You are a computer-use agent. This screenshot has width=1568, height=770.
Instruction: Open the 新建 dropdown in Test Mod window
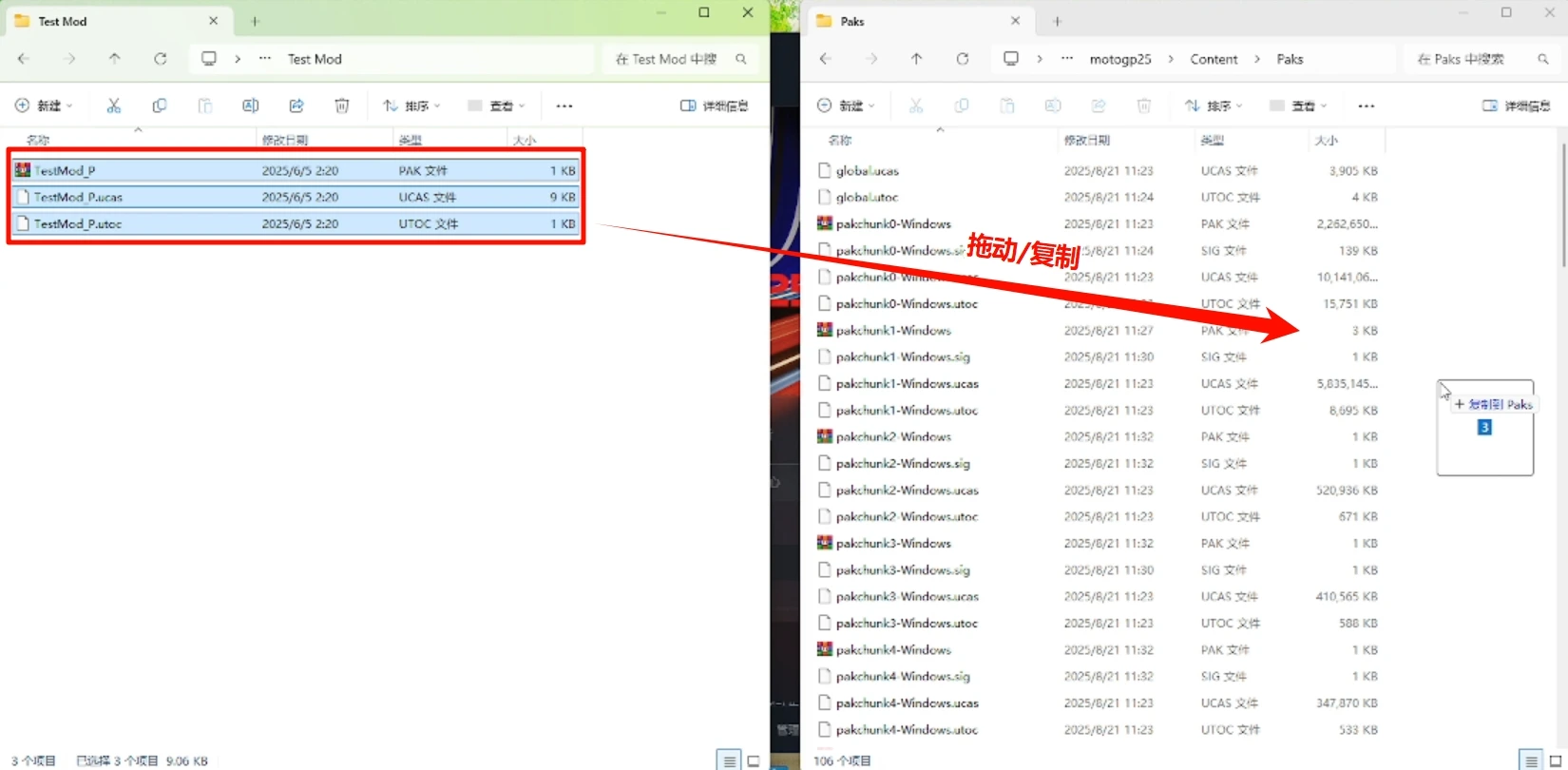point(44,106)
